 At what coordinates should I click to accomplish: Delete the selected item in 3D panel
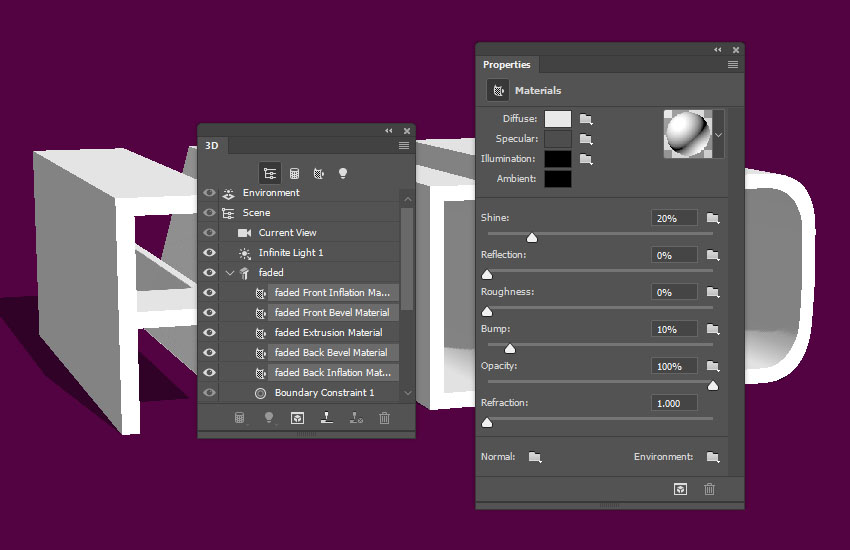click(384, 418)
